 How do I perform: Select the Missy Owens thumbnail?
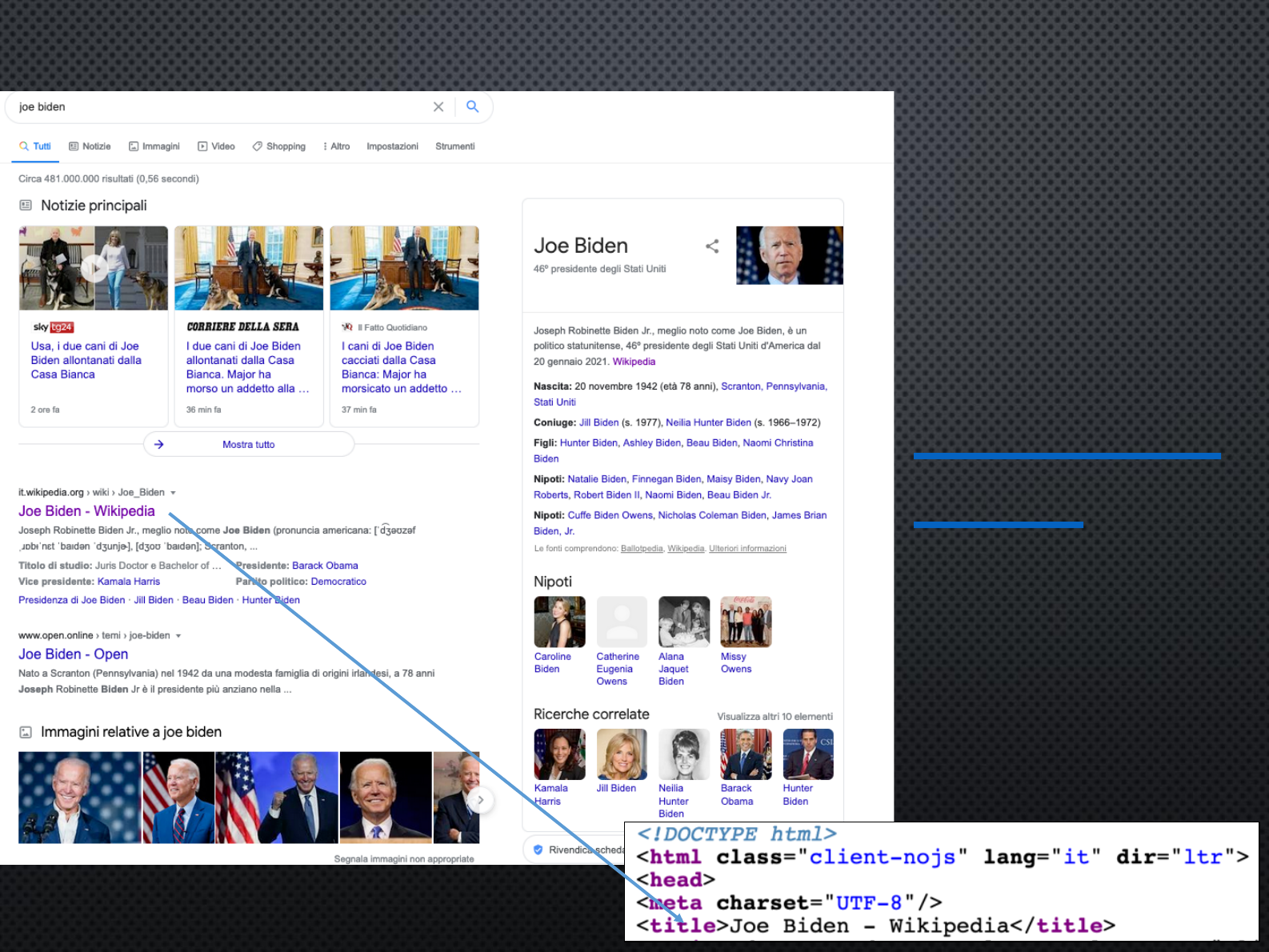[746, 622]
